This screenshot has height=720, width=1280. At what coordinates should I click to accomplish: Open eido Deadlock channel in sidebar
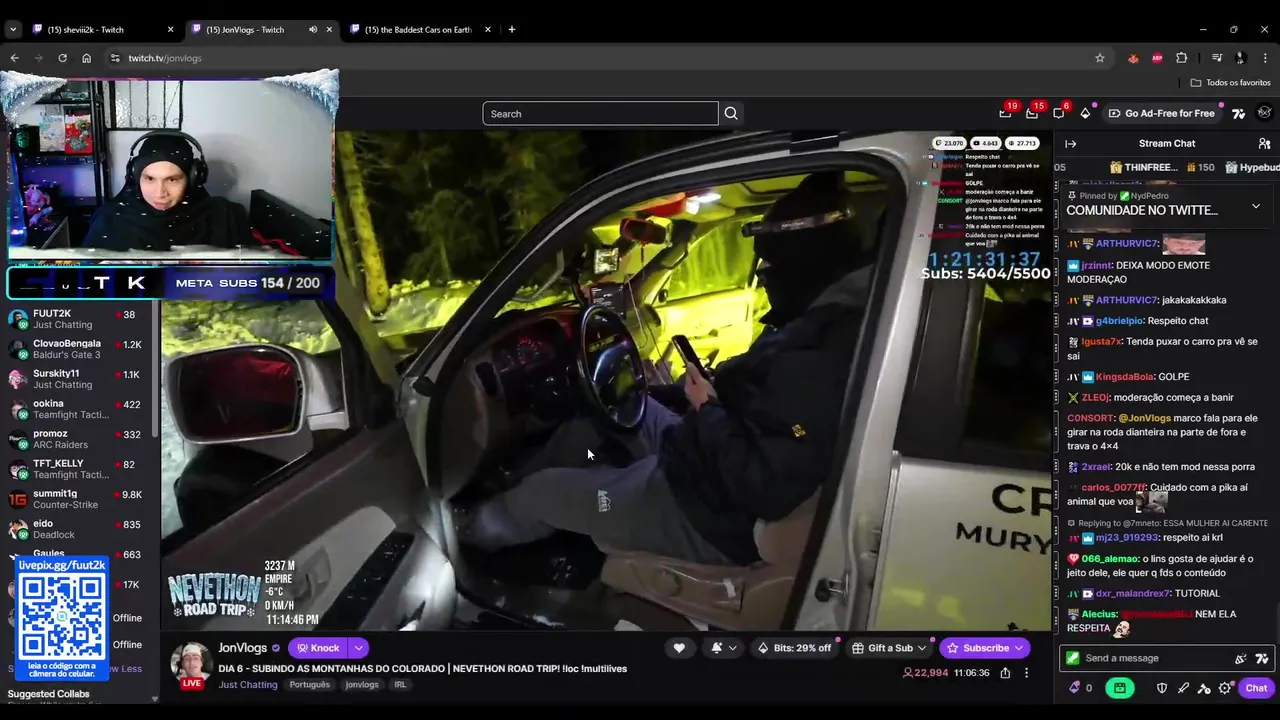tap(78, 529)
